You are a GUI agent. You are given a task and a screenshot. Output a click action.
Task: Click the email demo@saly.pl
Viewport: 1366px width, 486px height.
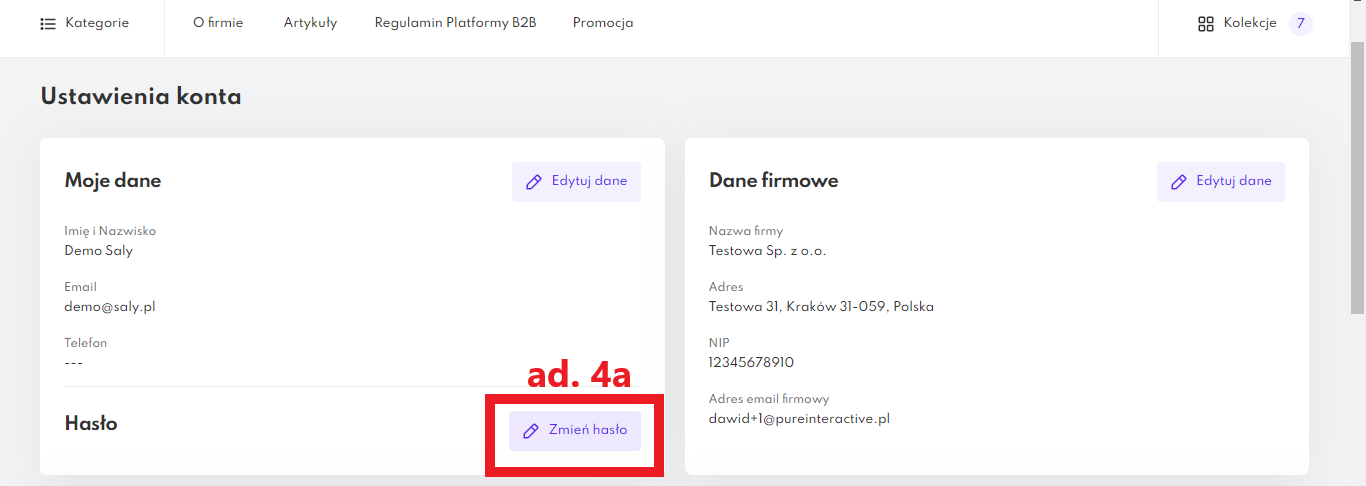(x=110, y=307)
